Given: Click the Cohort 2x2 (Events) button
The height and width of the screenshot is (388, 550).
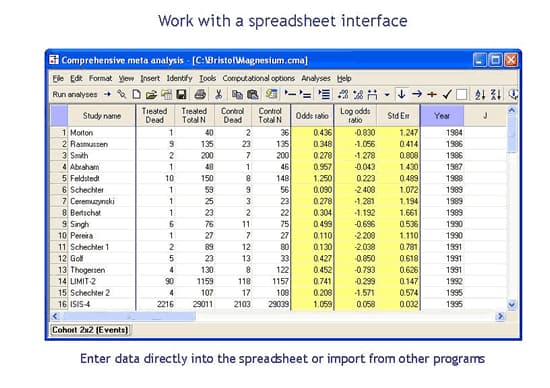Looking at the screenshot, I should (90, 330).
